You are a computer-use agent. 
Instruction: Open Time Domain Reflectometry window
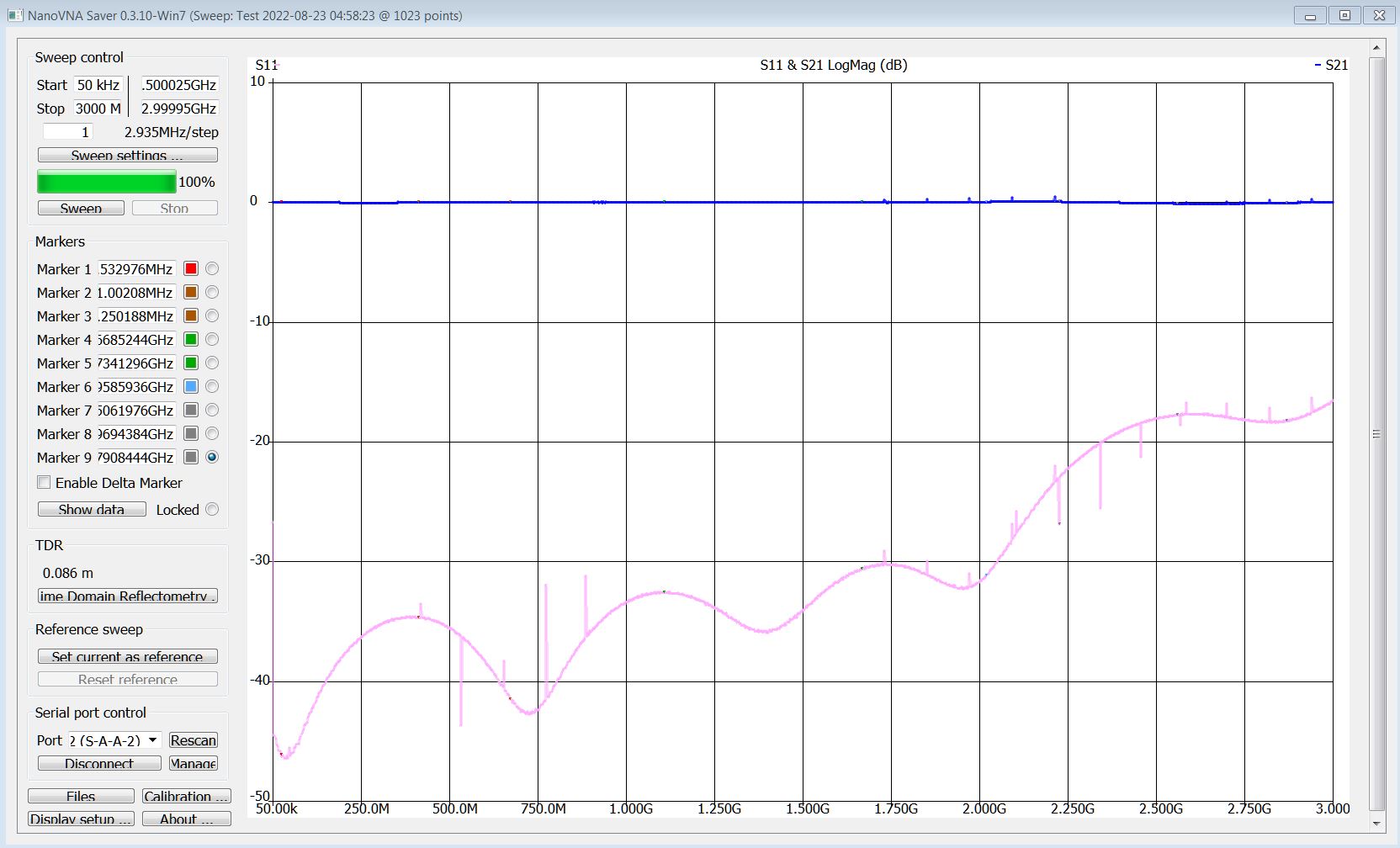tap(127, 596)
